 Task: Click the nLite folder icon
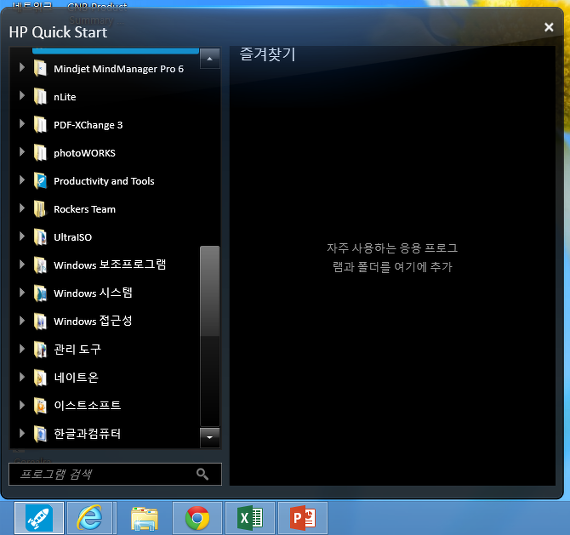coord(40,97)
